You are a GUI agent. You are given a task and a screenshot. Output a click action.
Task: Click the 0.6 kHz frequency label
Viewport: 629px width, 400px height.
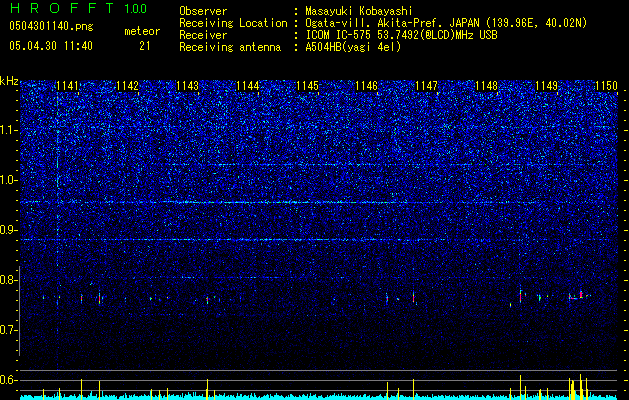(9, 380)
